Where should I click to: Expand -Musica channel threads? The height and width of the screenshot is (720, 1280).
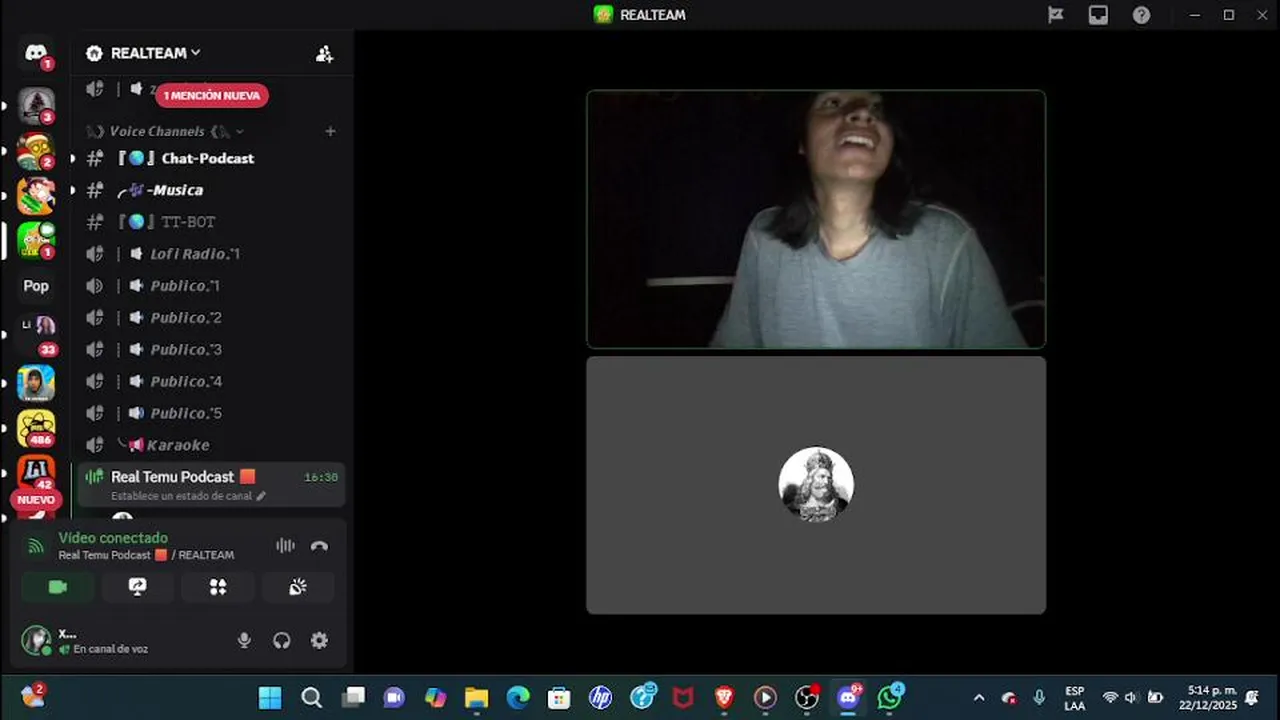pyautogui.click(x=72, y=190)
